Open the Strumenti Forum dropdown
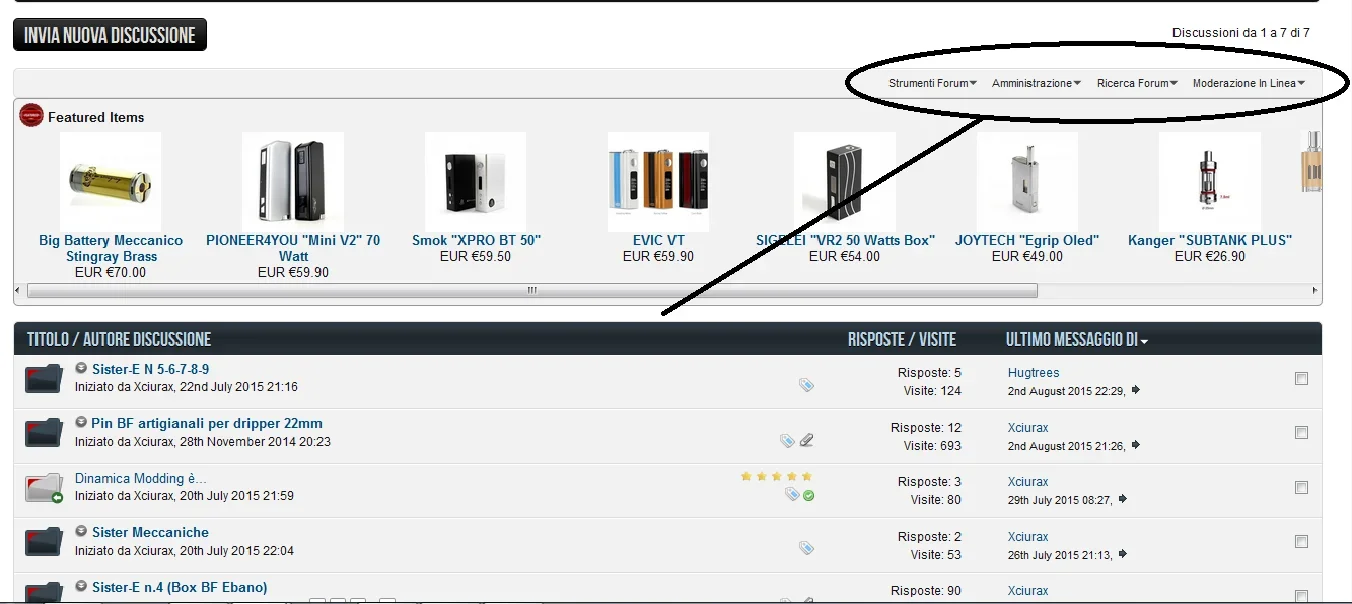 click(933, 83)
